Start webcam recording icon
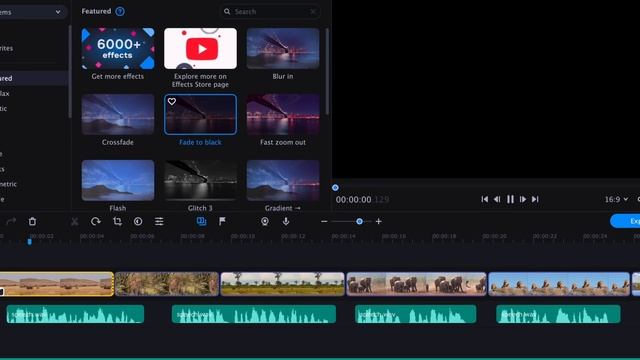This screenshot has height=360, width=640. click(265, 221)
